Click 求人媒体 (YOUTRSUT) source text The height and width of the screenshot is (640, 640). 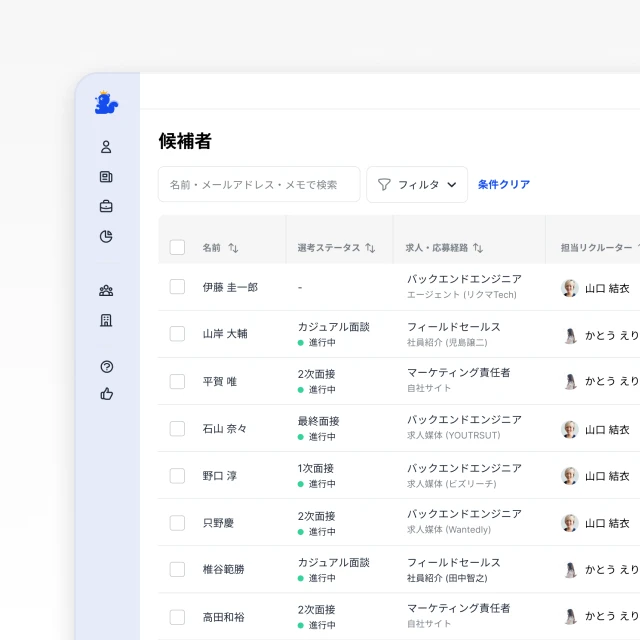[x=453, y=436]
